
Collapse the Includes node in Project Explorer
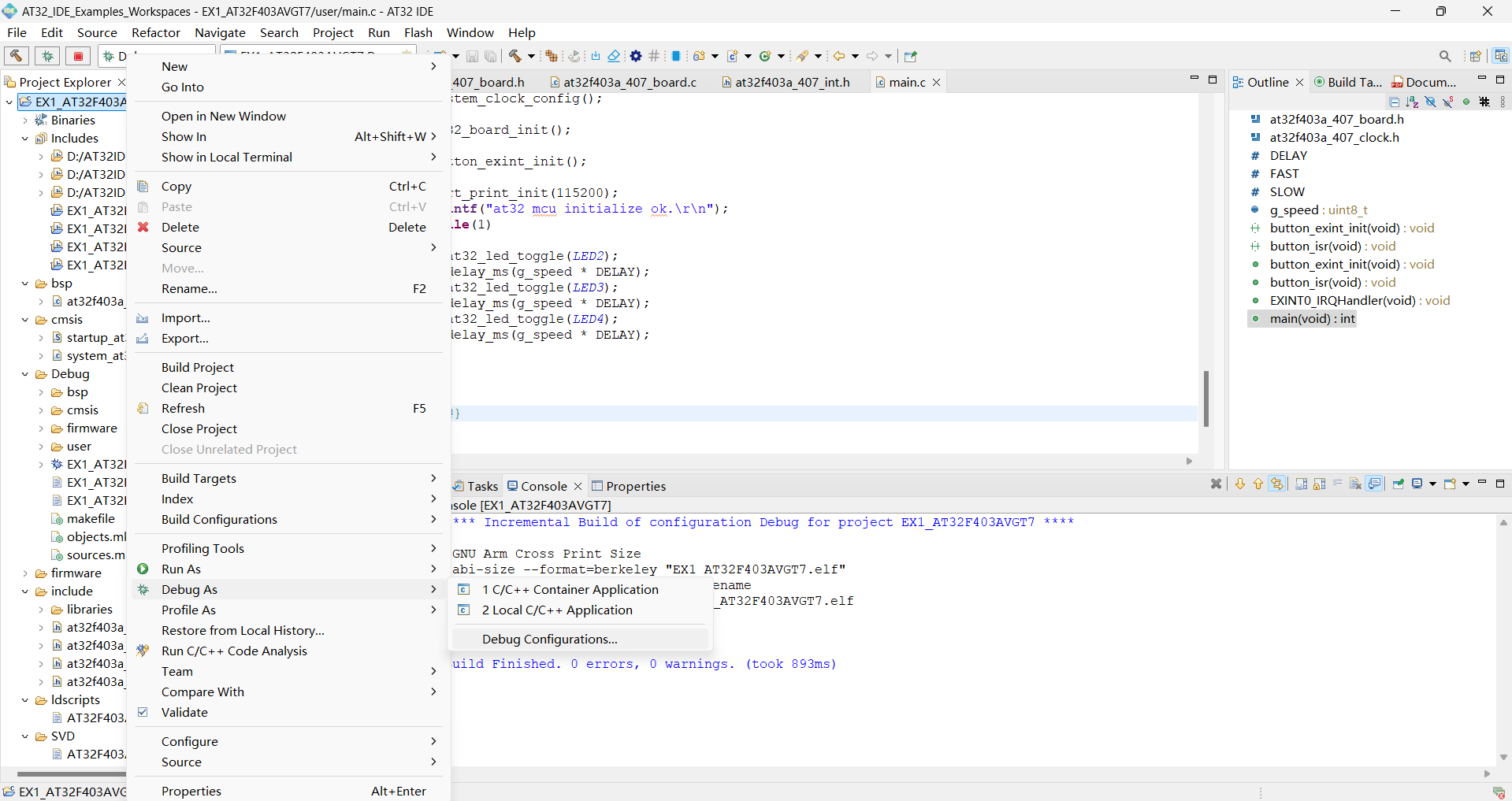[x=25, y=139]
